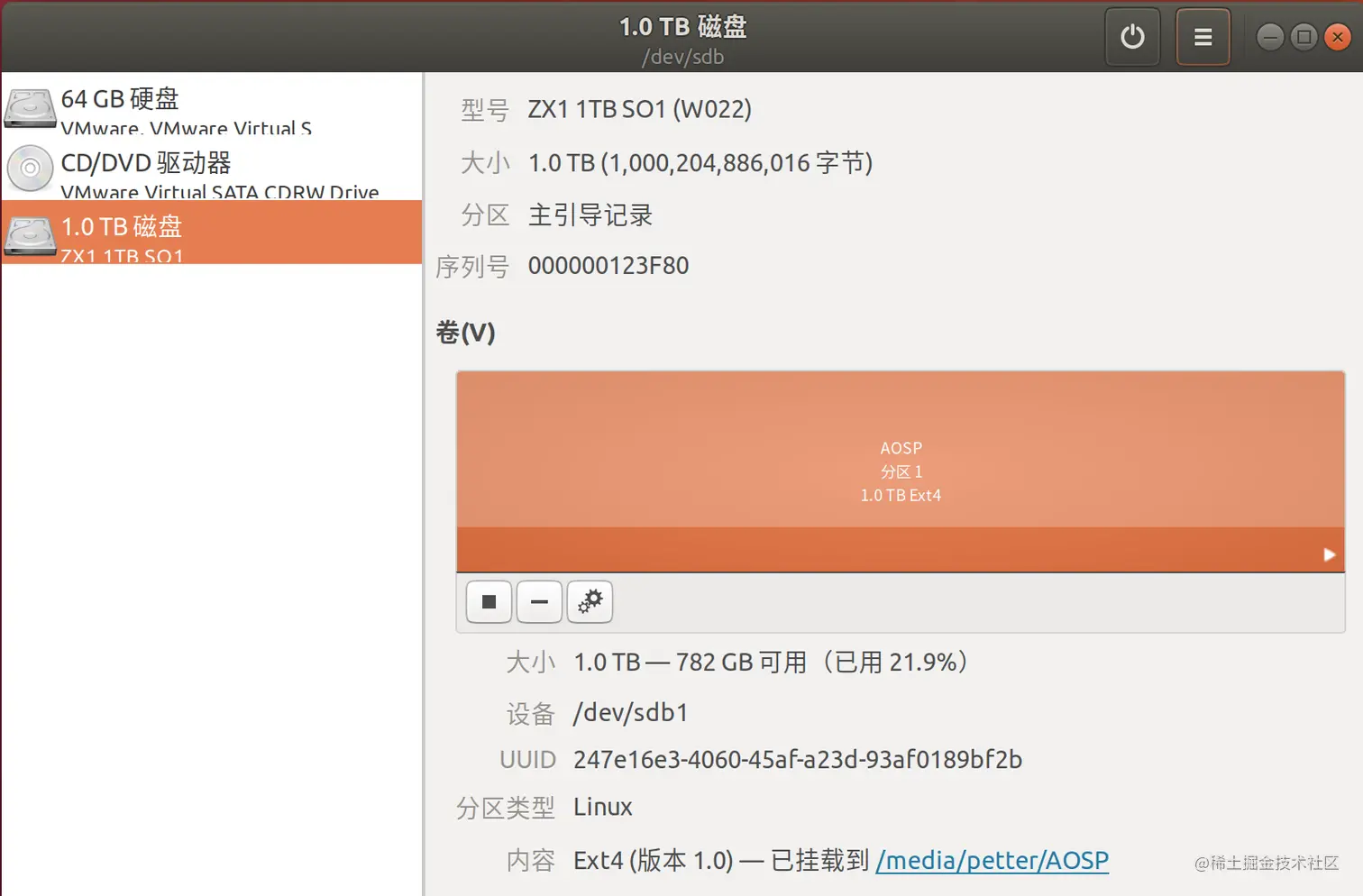This screenshot has width=1363, height=896.
Task: Click the window minimize icon
Action: pyautogui.click(x=1270, y=37)
